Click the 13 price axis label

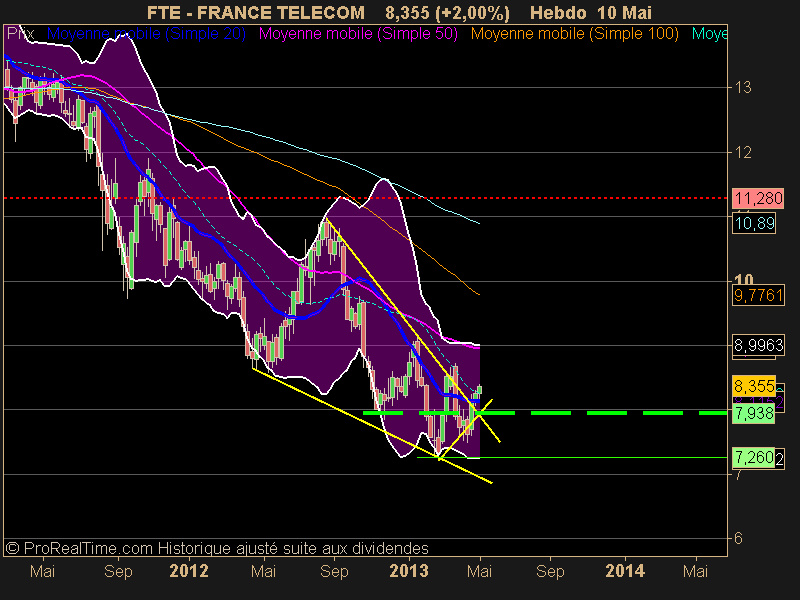(x=743, y=88)
